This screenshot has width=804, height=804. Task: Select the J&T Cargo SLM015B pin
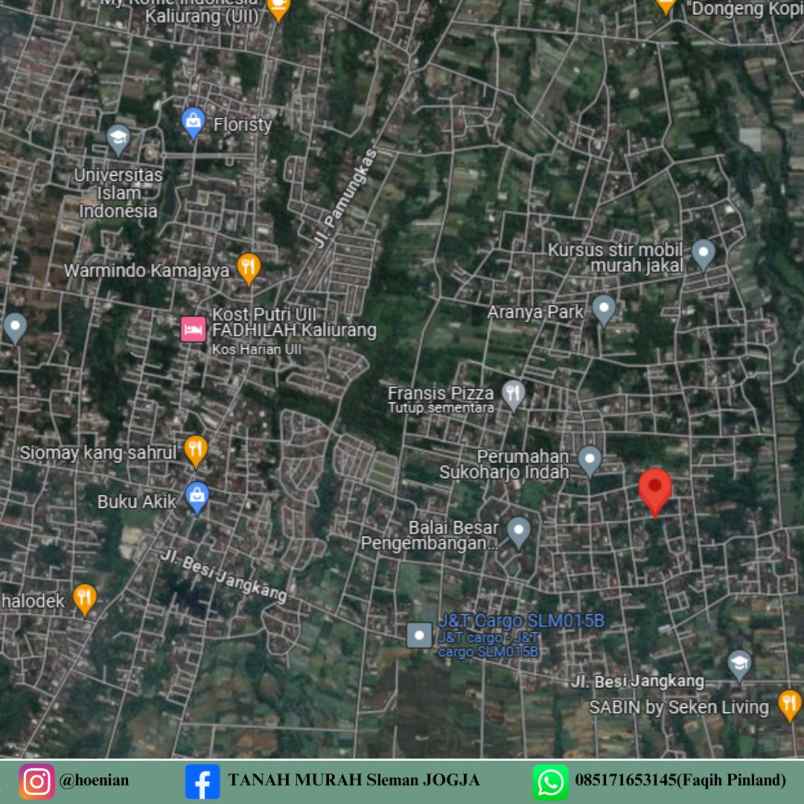(417, 631)
